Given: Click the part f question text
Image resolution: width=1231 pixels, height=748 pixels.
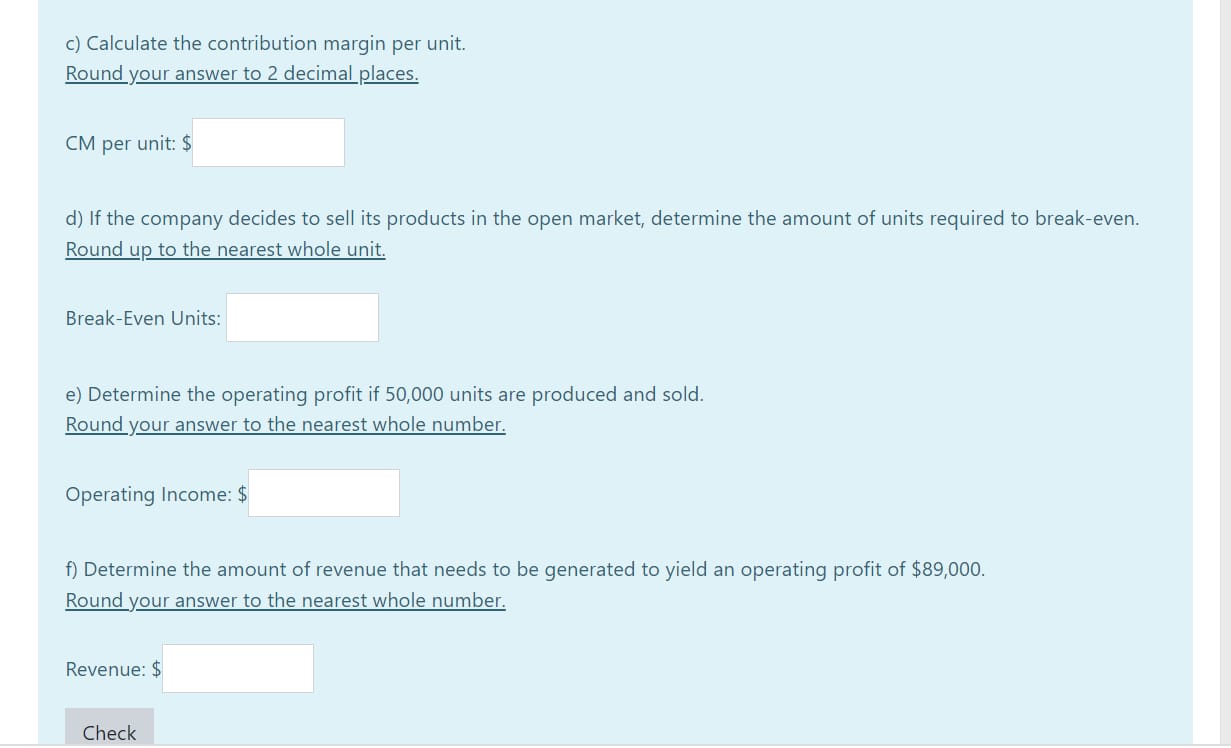Looking at the screenshot, I should point(524,569).
